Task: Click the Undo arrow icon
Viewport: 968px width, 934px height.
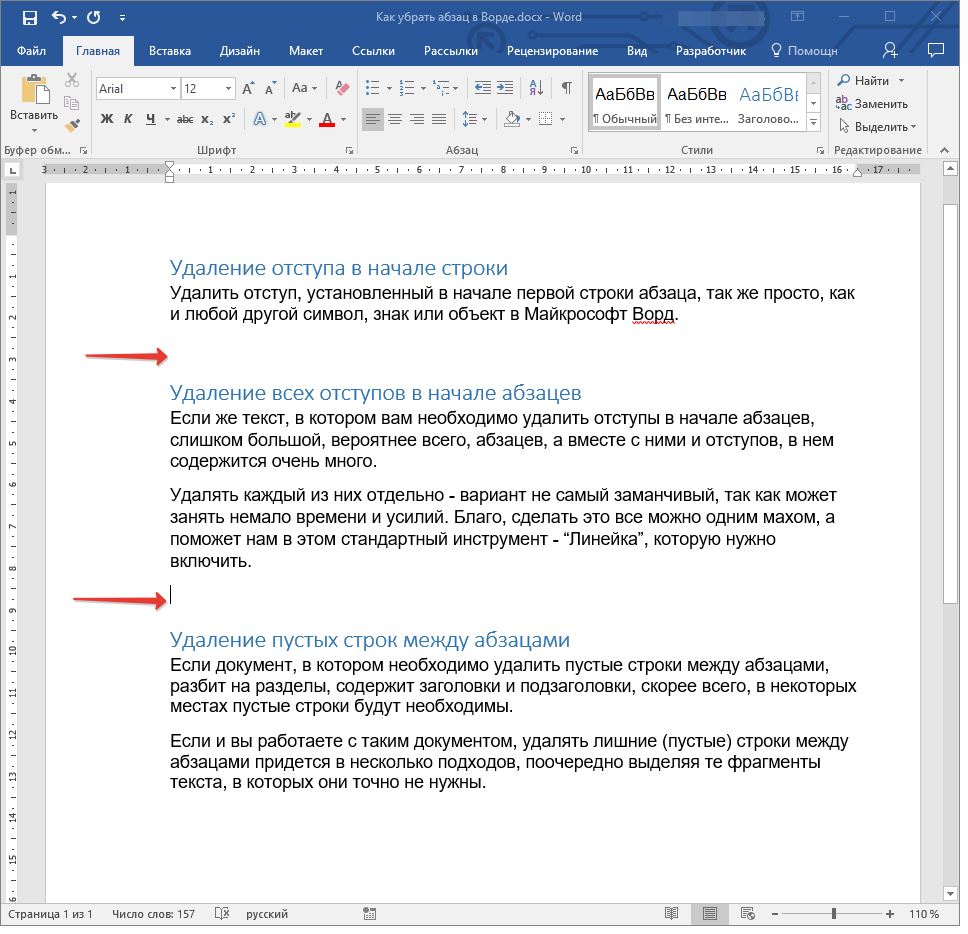Action: point(59,17)
